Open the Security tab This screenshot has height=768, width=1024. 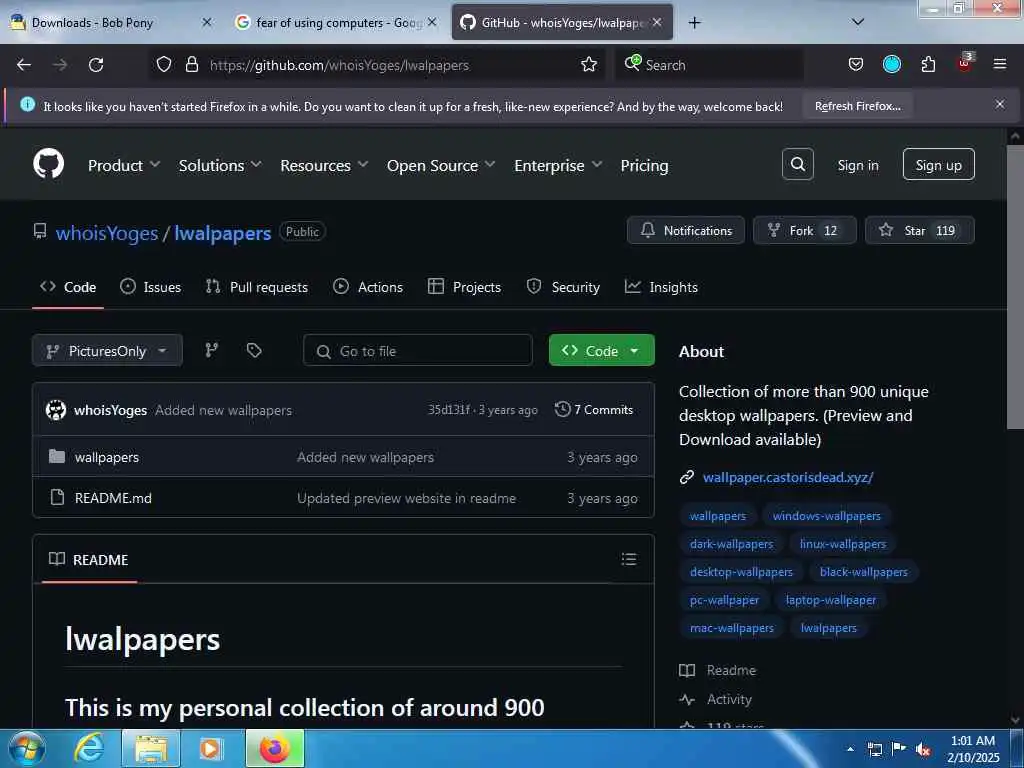[563, 287]
